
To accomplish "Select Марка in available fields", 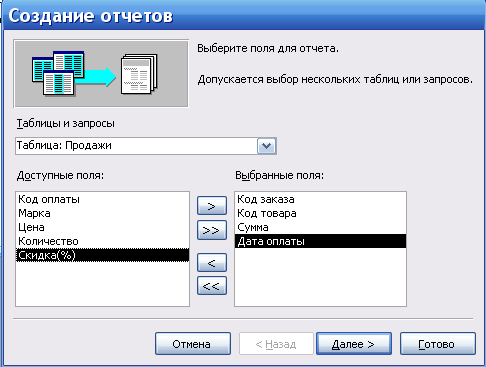I will coord(102,213).
